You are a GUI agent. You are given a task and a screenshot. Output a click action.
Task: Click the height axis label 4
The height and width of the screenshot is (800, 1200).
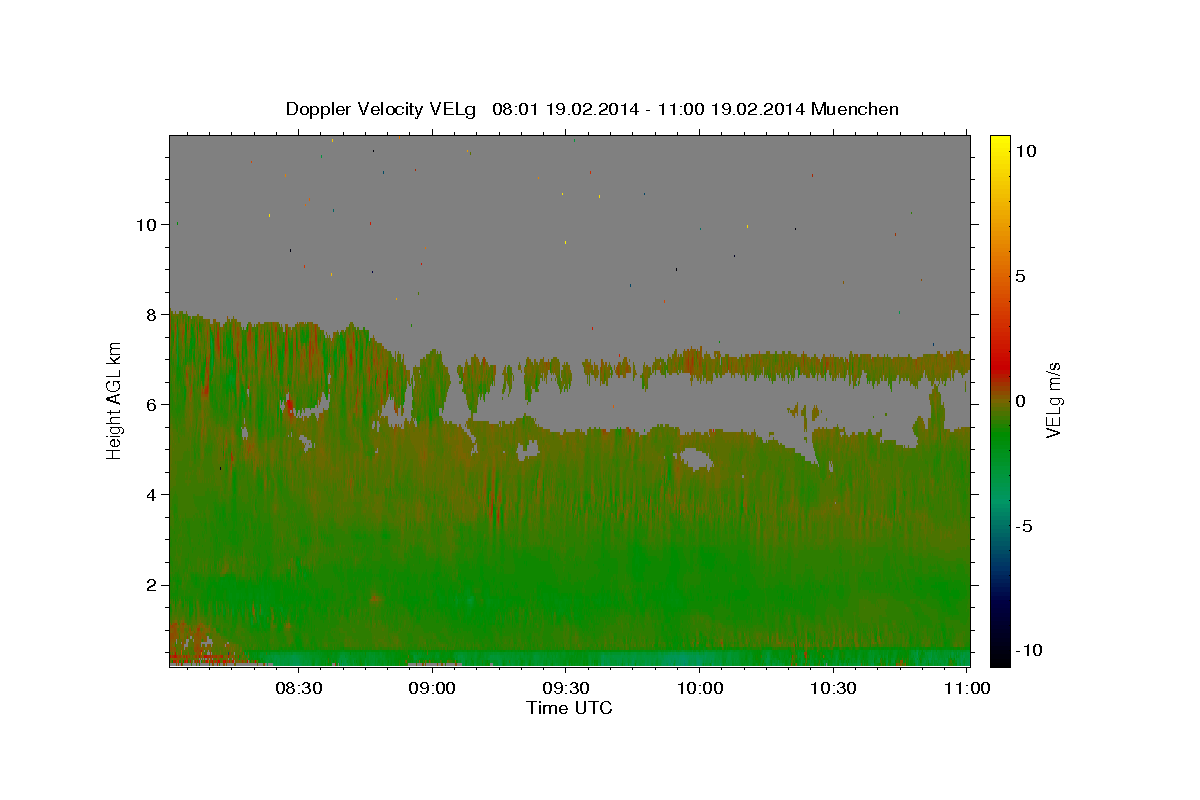(x=152, y=495)
